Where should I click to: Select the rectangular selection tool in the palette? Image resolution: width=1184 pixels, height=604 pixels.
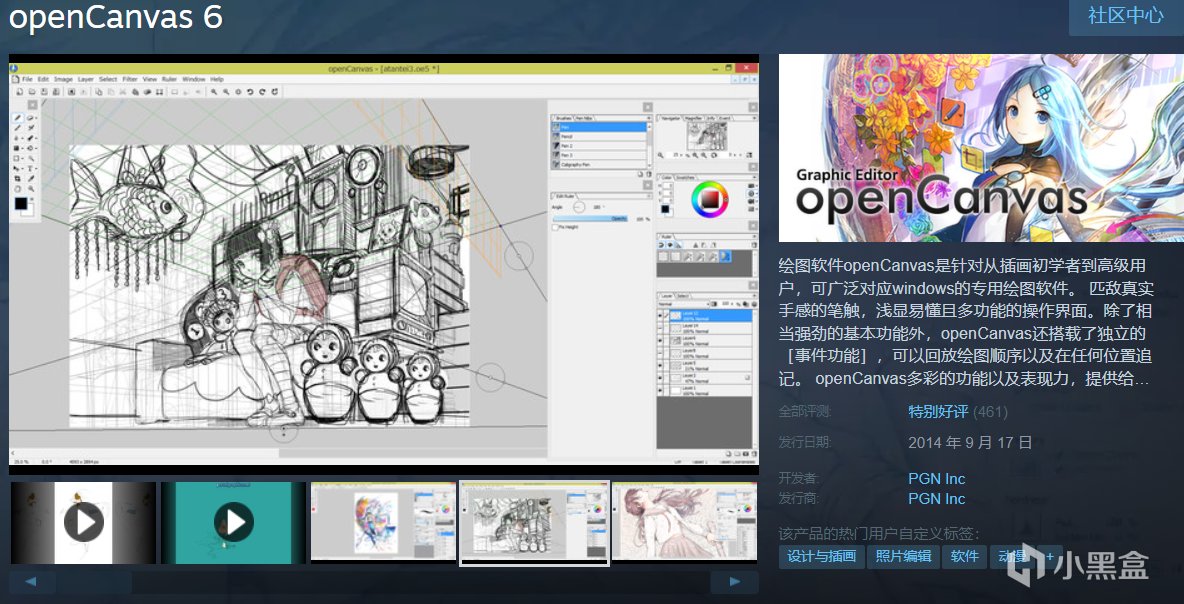tap(17, 159)
